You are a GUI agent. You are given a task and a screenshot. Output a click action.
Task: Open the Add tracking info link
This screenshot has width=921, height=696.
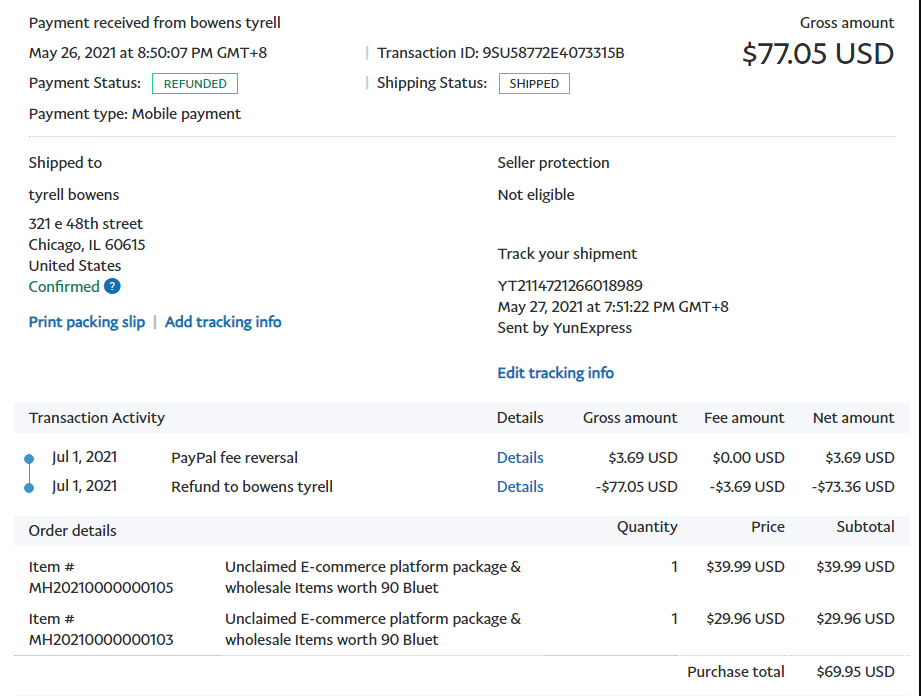click(223, 322)
